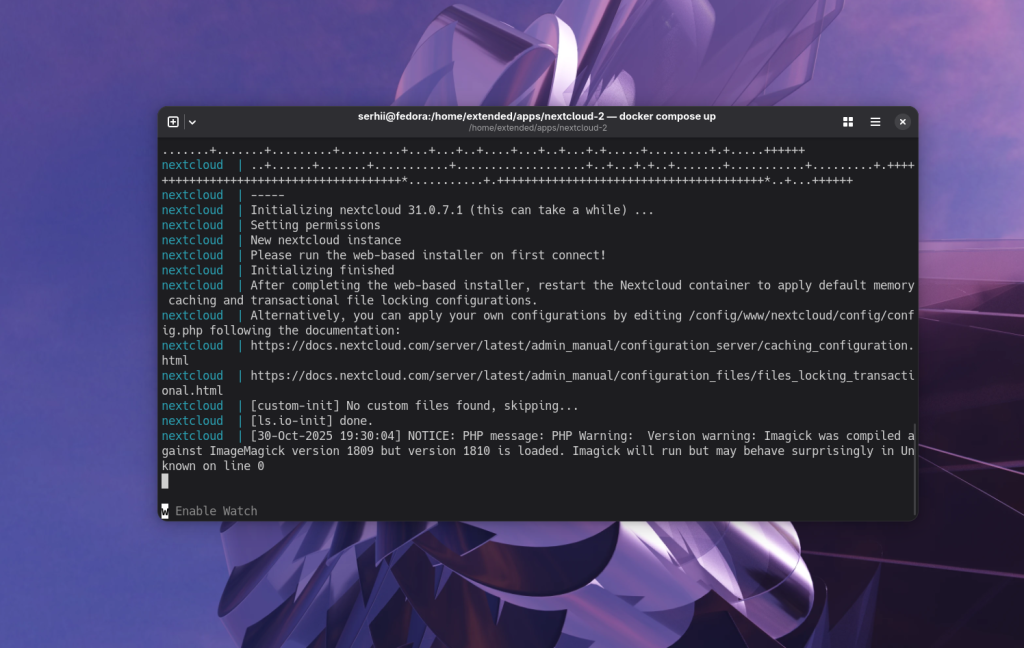Open the terminal hamburger menu
Screen dimensions: 1024x648
[x=875, y=122]
